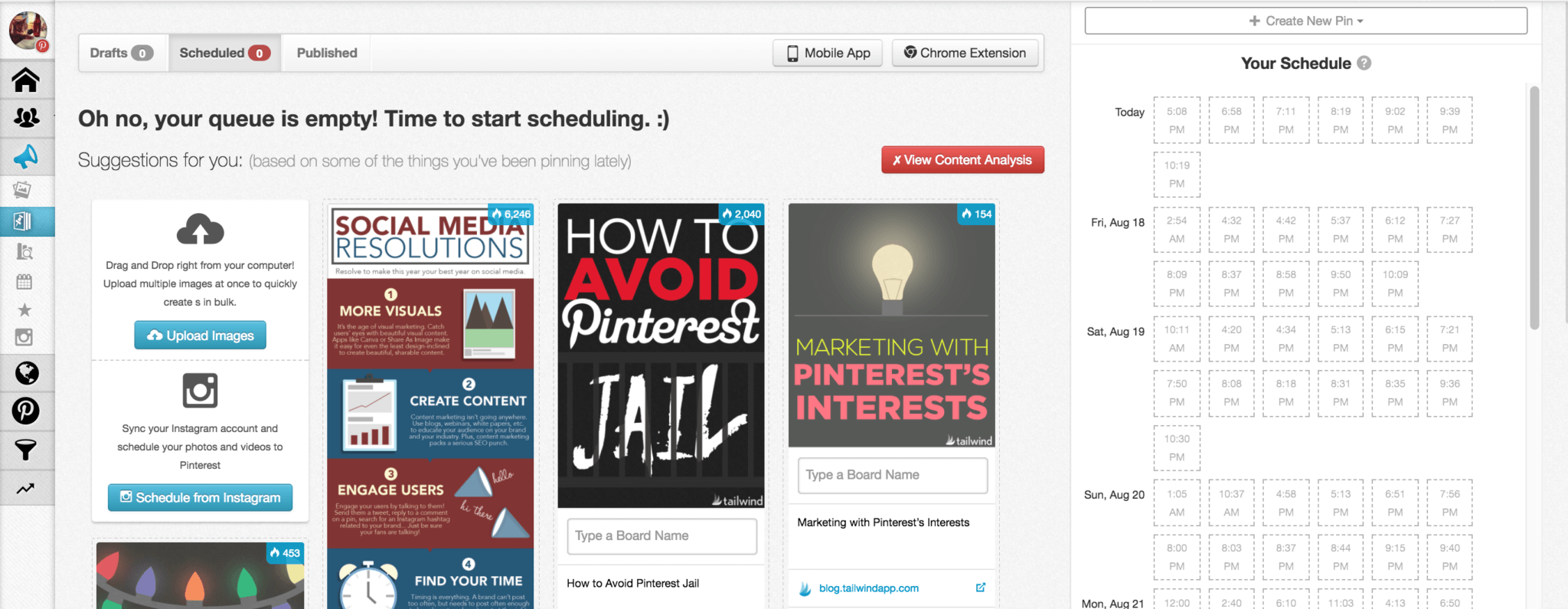1568x609 pixels.
Task: Open the Social Media Resolutions infographic thumbnail
Action: point(430,406)
